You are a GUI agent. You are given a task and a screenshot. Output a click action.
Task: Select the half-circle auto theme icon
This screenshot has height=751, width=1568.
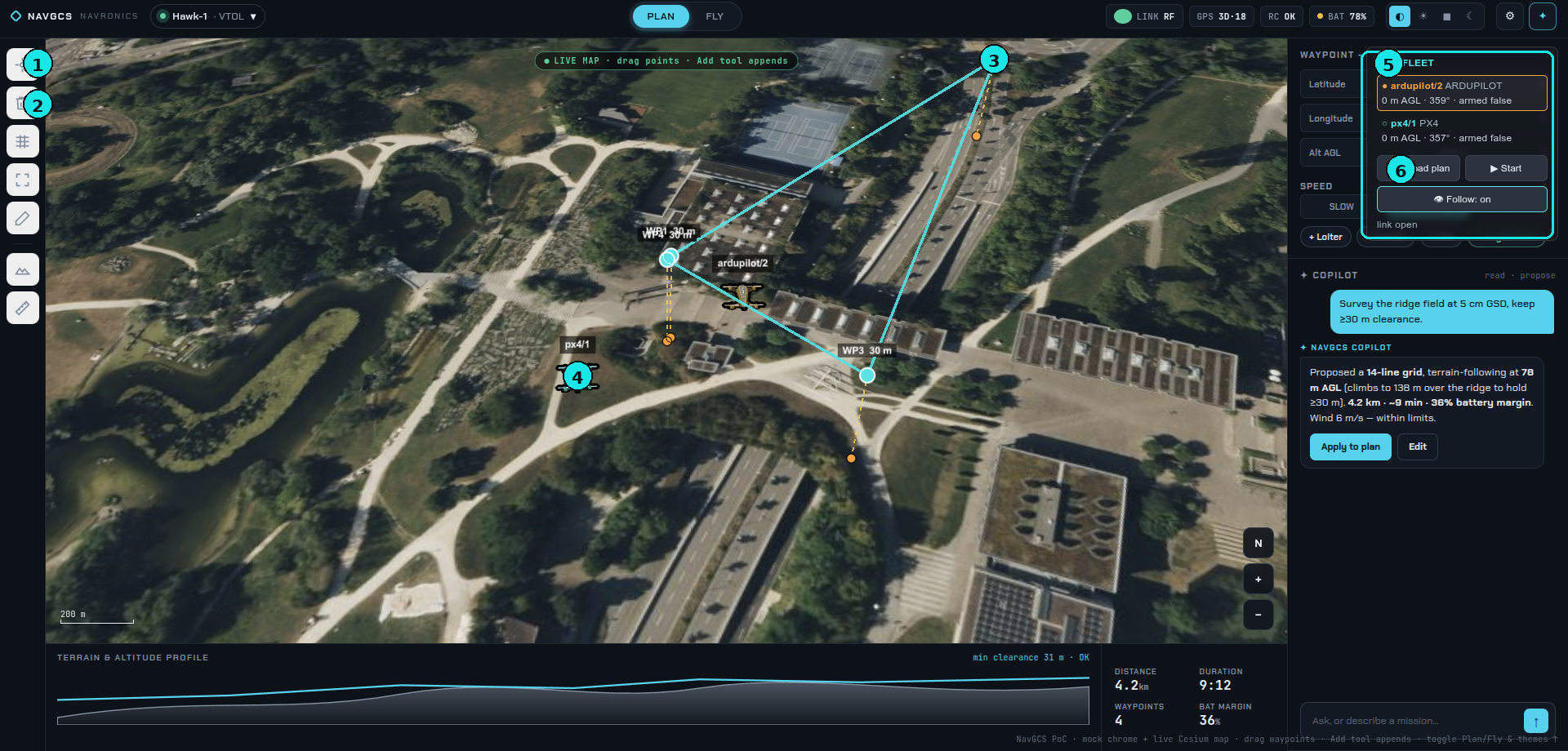pos(1400,16)
